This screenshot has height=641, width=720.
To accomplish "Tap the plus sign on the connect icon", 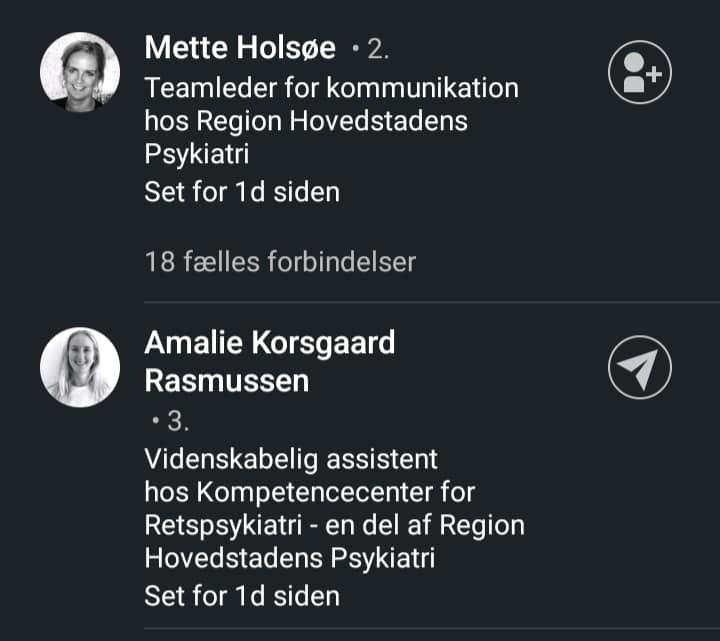I will pos(653,74).
